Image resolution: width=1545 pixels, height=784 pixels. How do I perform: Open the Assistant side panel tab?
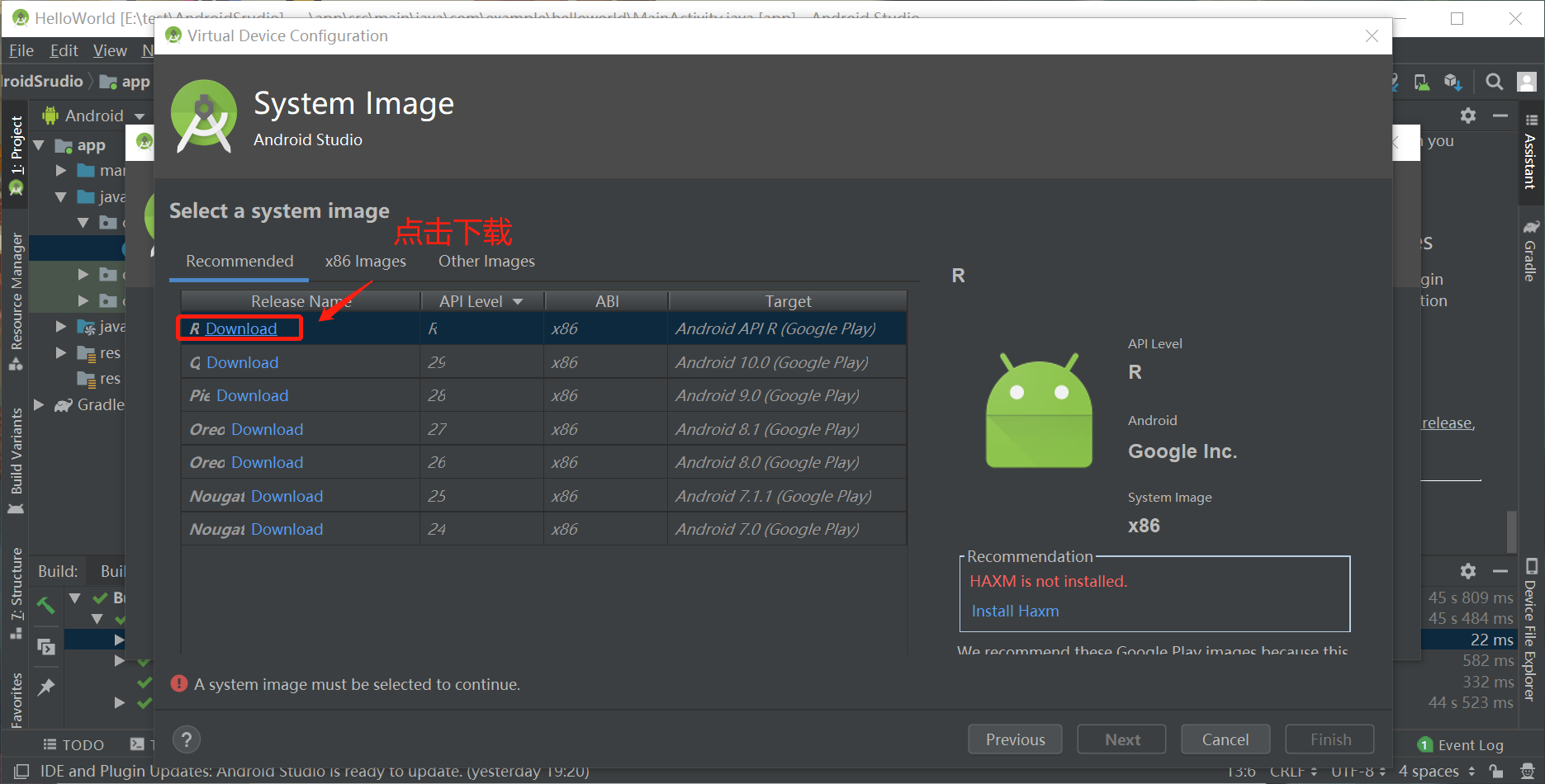(x=1530, y=153)
